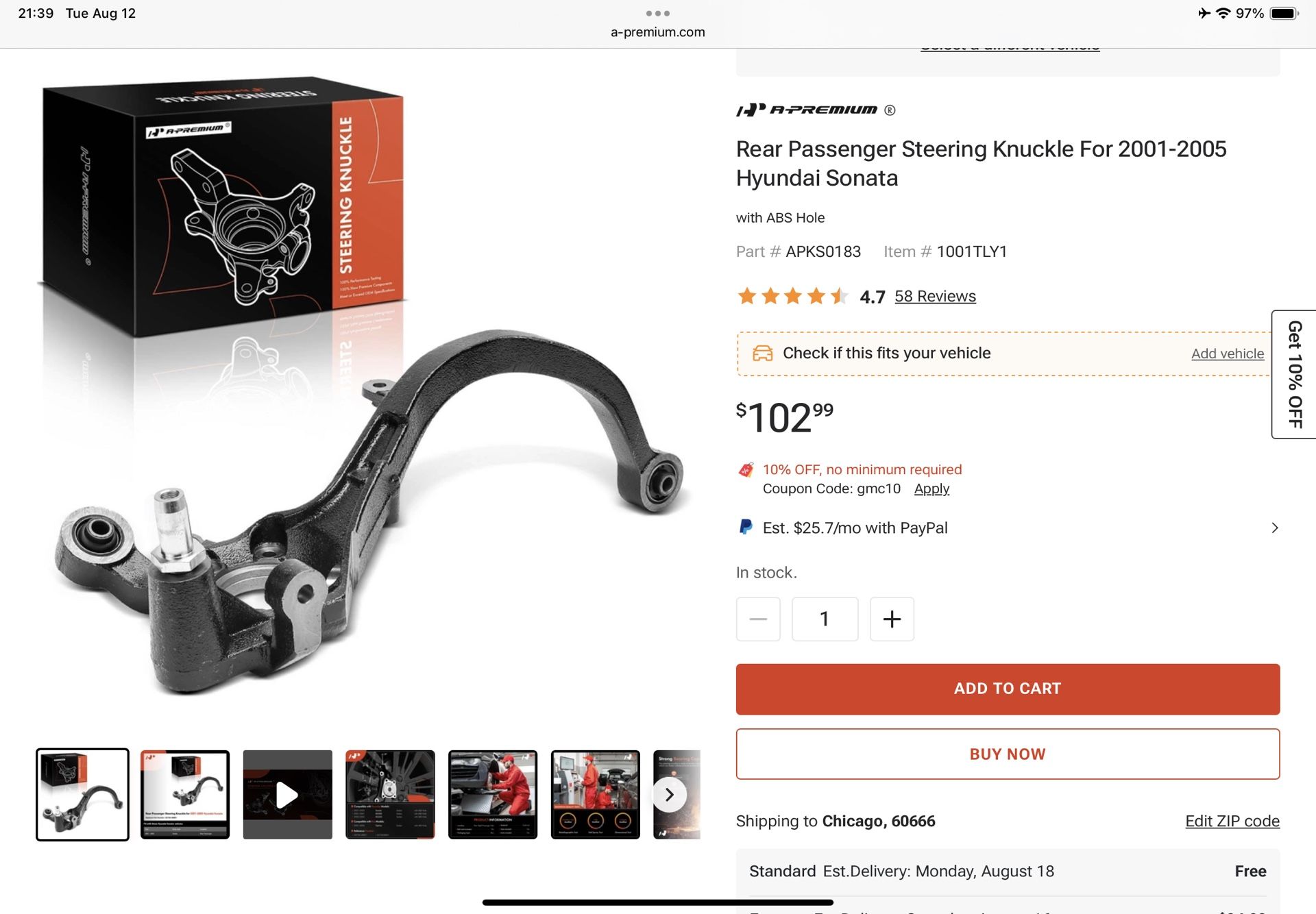
Task: Increase quantity with the plus button
Action: (892, 619)
